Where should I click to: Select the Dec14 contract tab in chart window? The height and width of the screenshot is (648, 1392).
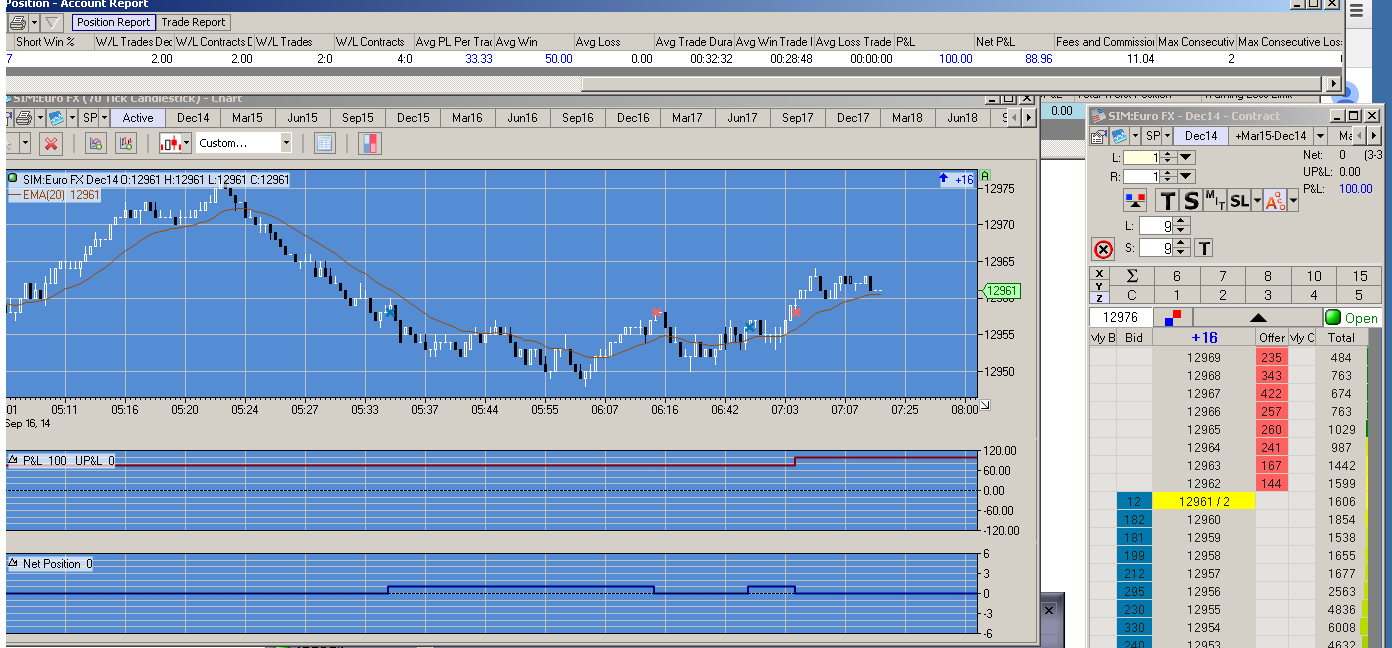point(193,118)
